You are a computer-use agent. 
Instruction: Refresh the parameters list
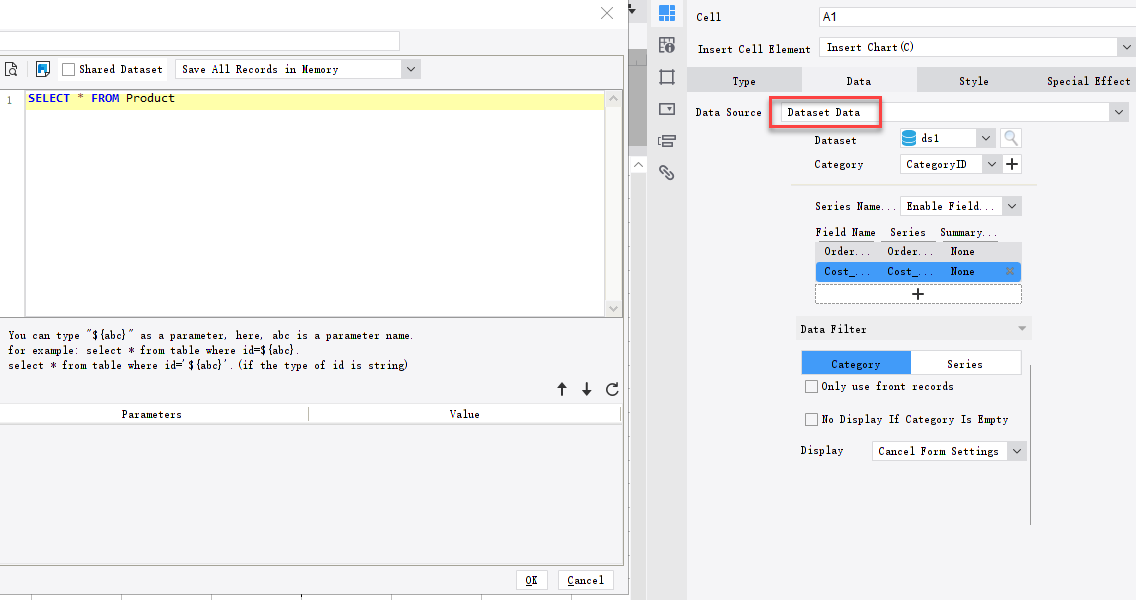[612, 389]
